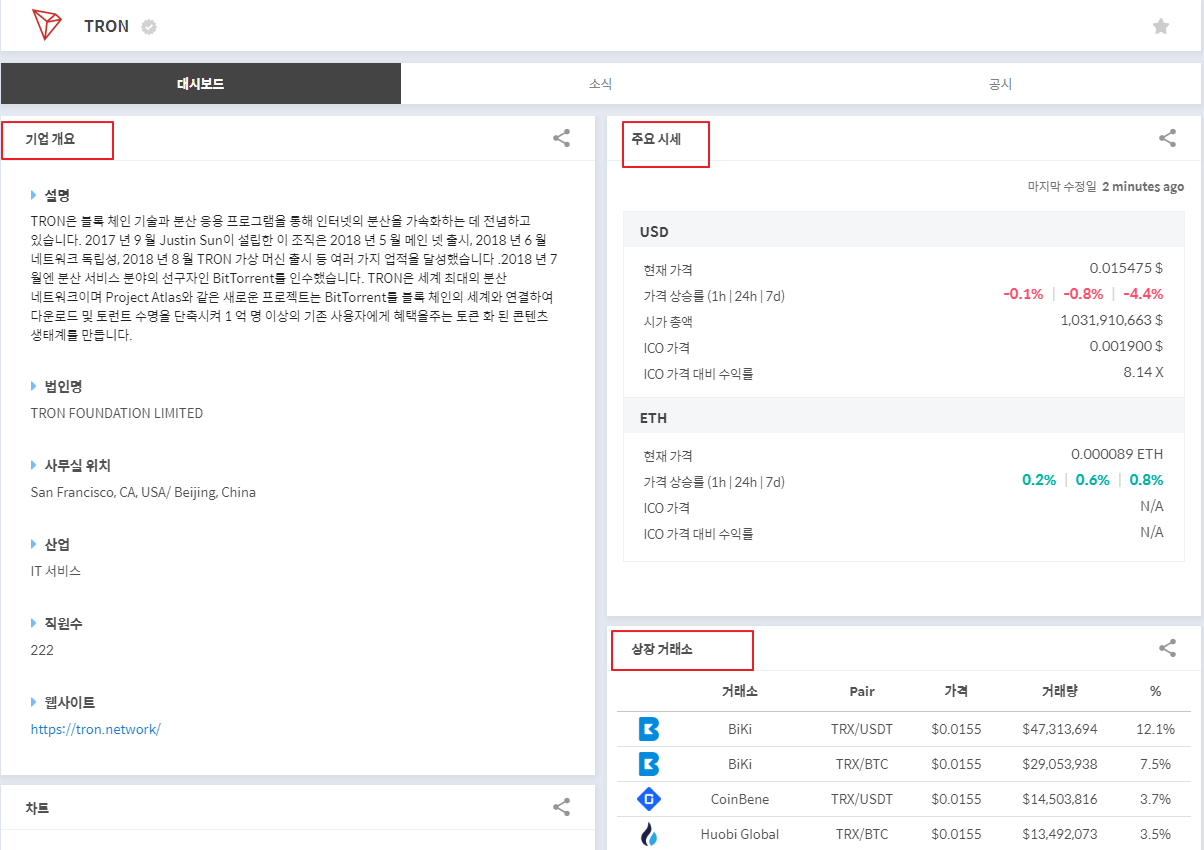This screenshot has width=1204, height=850.
Task: Click the ETH 0.8% 7d change
Action: pos(1146,480)
